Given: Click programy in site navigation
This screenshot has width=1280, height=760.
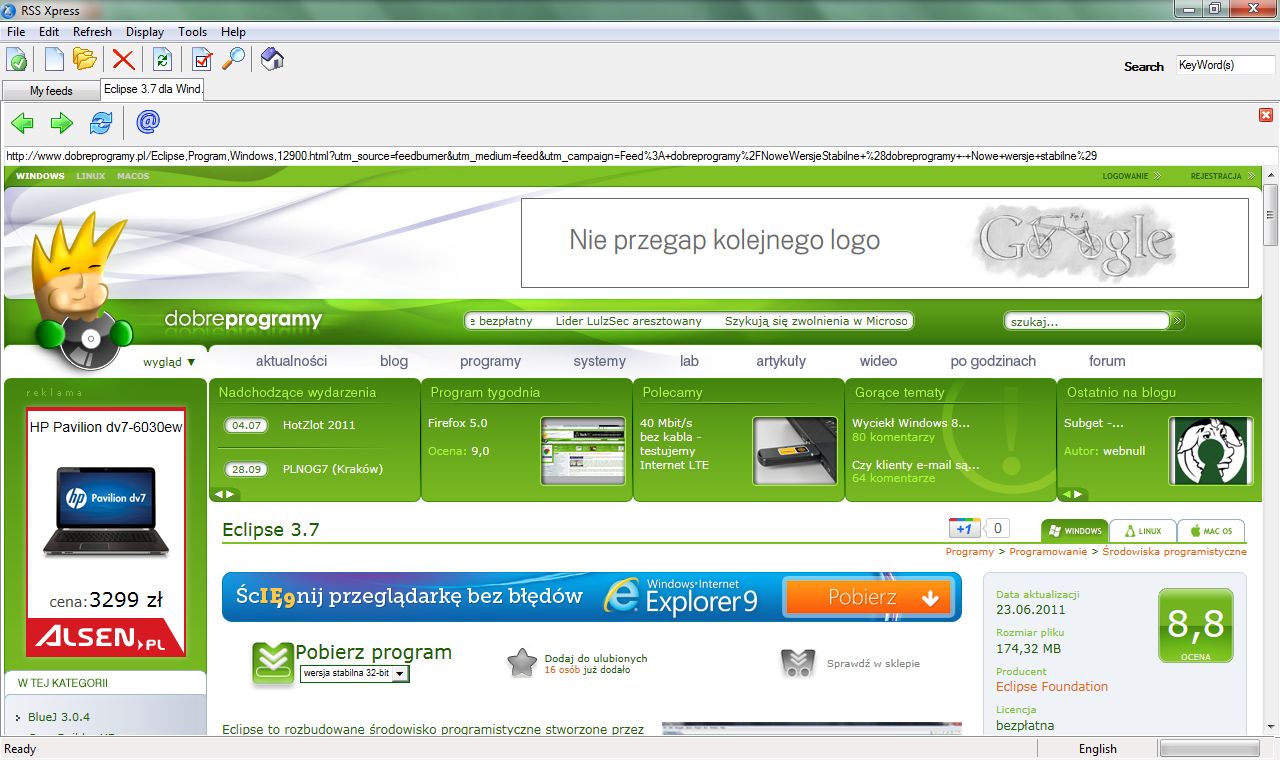Looking at the screenshot, I should click(x=490, y=361).
